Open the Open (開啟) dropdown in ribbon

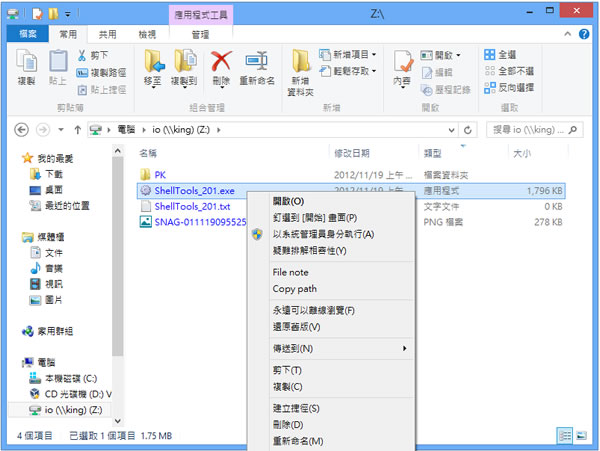pos(440,55)
